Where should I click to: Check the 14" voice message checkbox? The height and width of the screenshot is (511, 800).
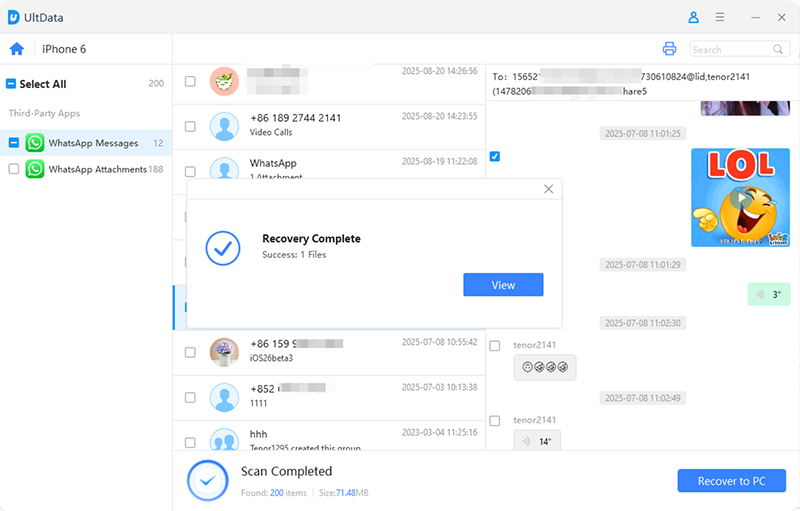(495, 421)
